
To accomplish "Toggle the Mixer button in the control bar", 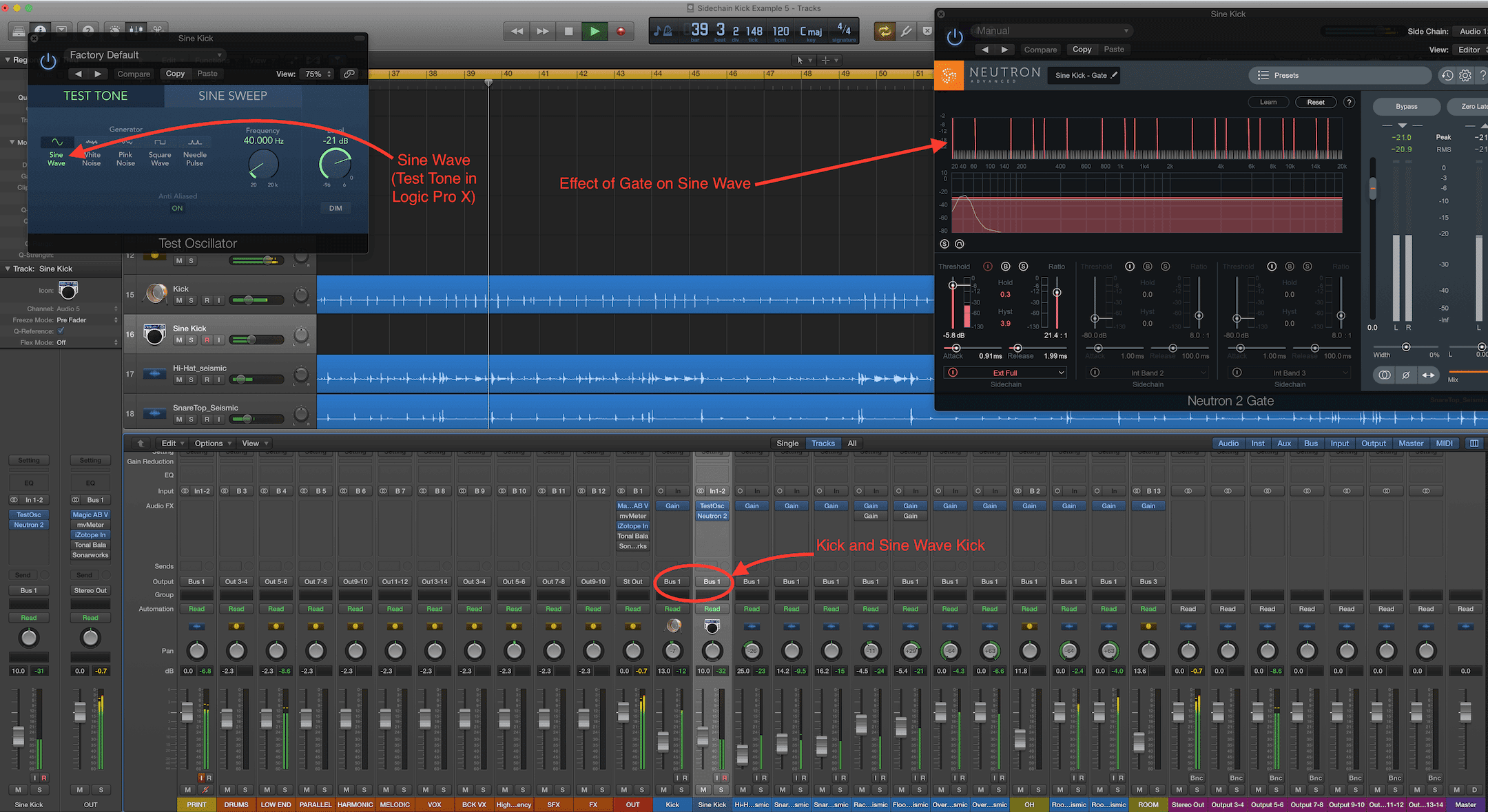I will 136,31.
